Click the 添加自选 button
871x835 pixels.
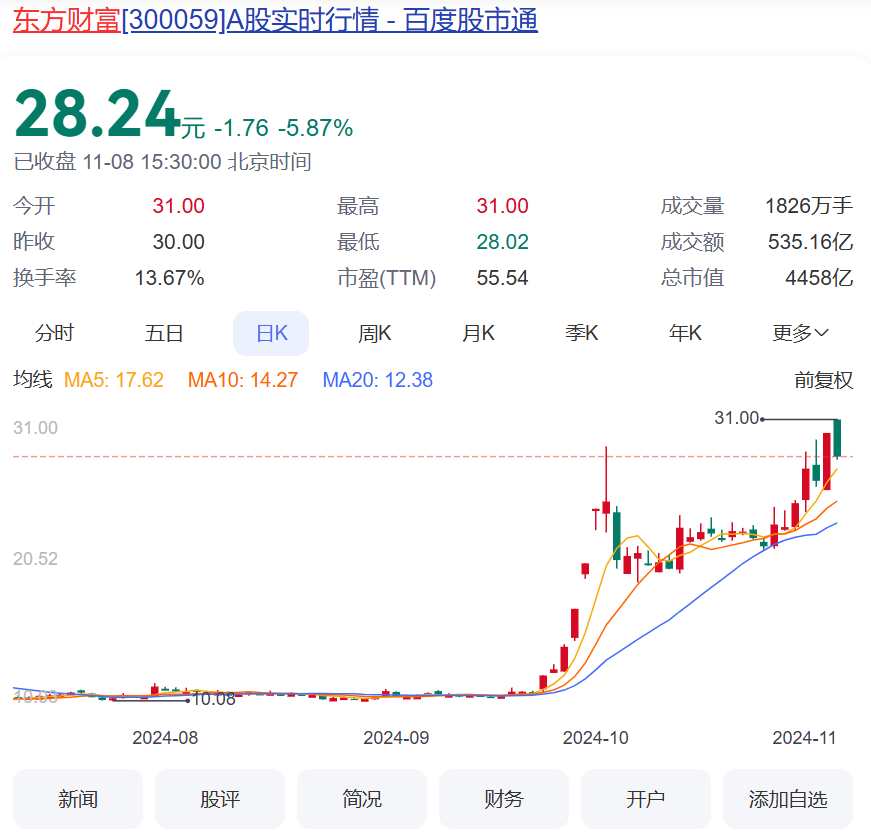pyautogui.click(x=788, y=799)
